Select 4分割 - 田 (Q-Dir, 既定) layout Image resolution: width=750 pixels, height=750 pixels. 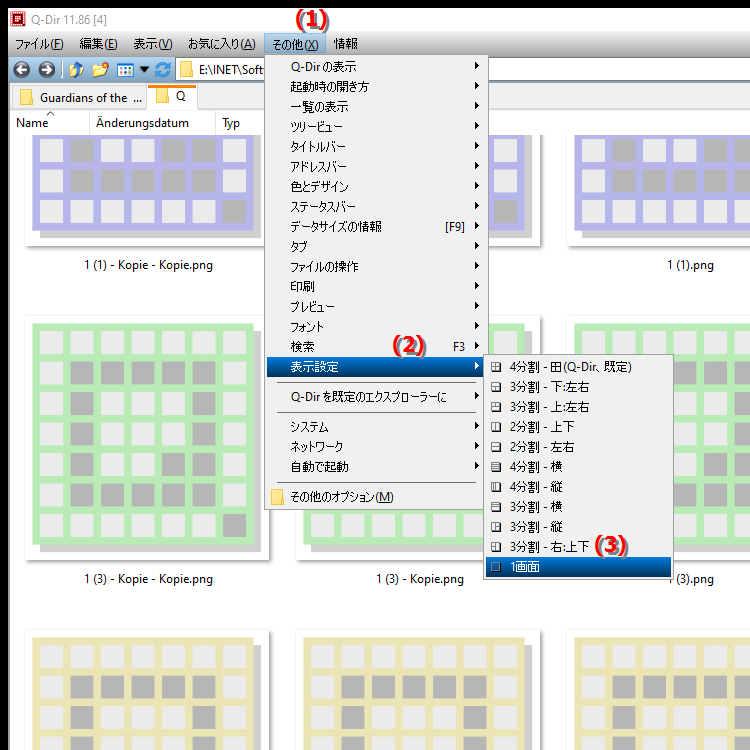(578, 367)
